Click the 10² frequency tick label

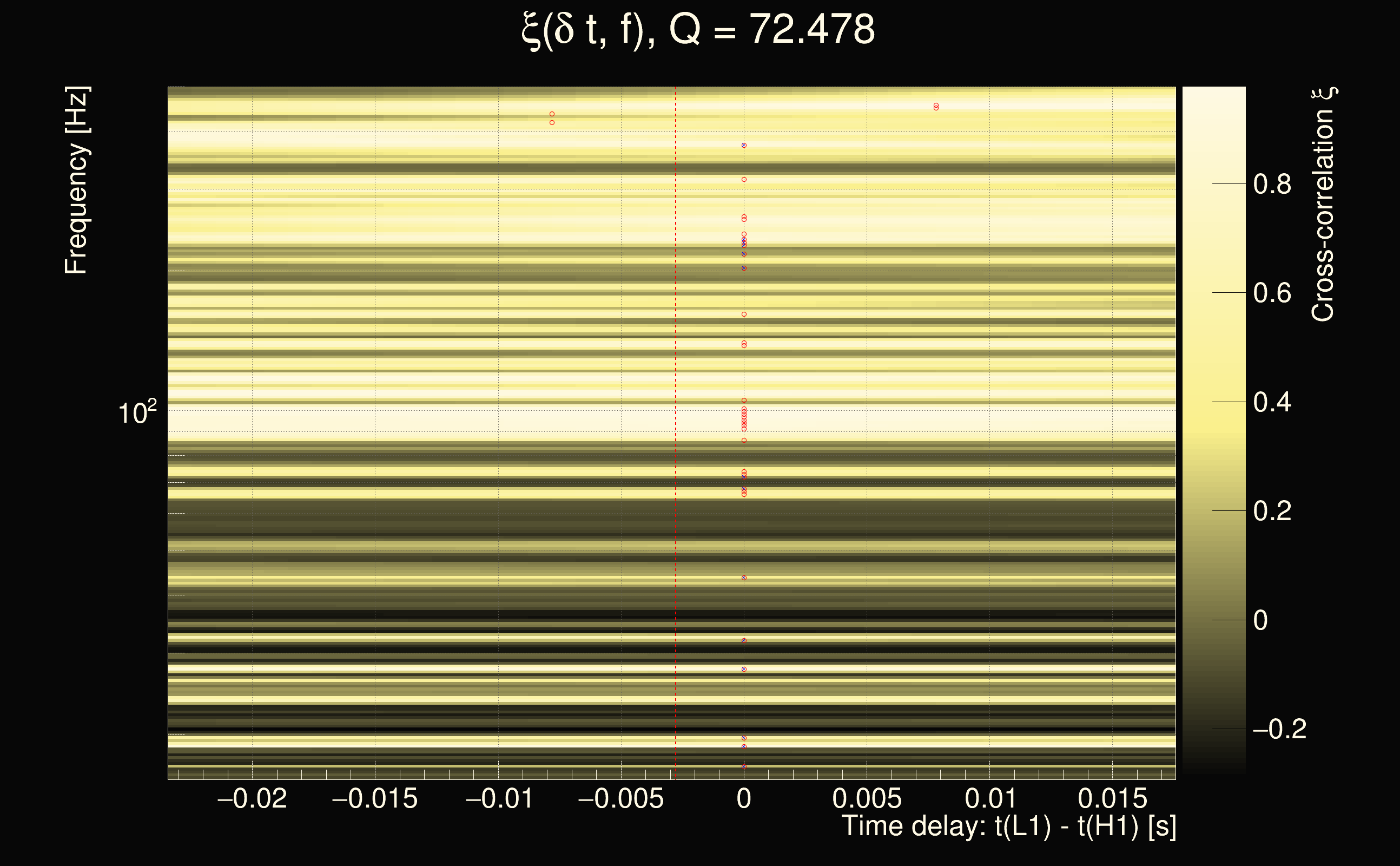137,412
